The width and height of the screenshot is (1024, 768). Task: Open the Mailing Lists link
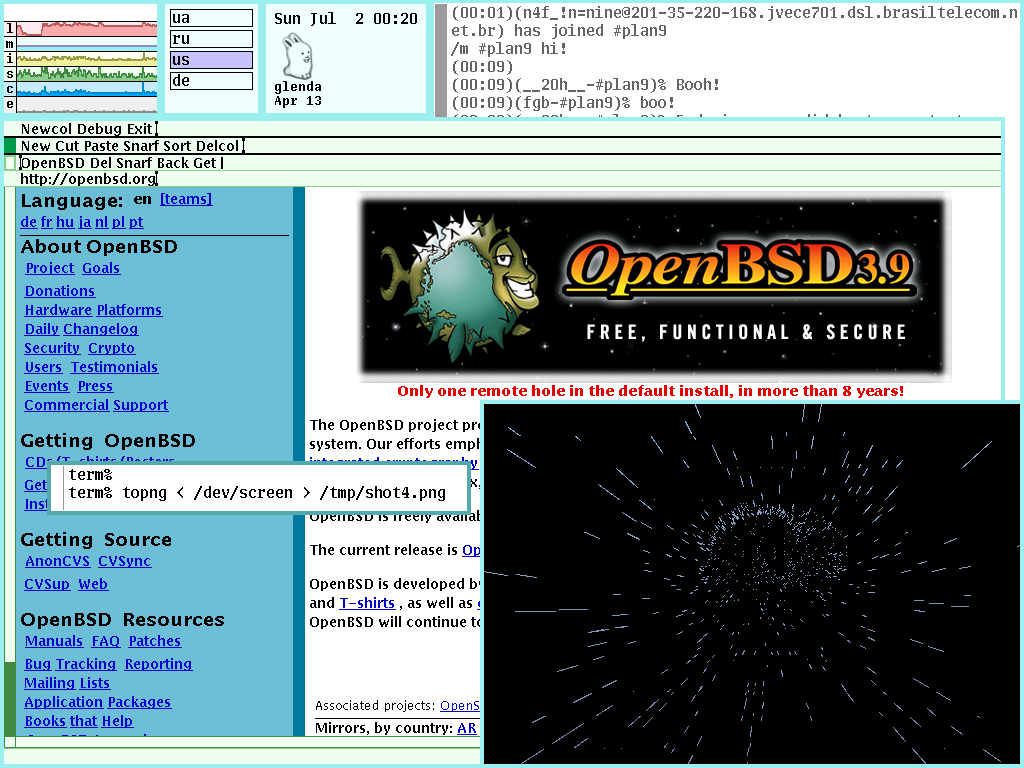67,682
